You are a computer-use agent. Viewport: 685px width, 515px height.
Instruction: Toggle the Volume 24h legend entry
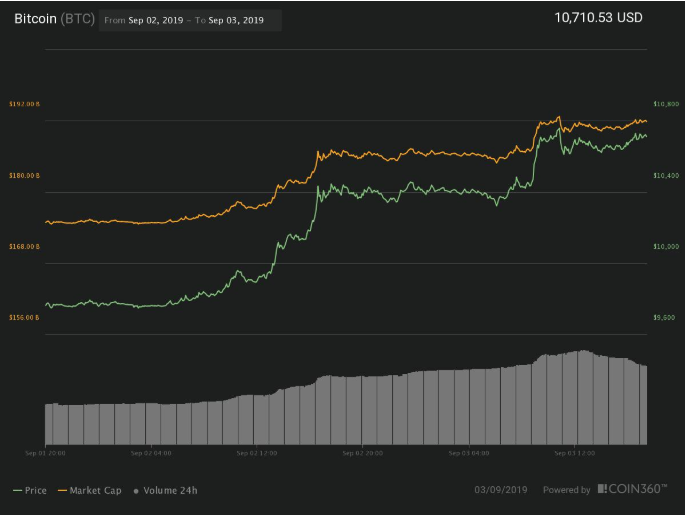pos(165,490)
